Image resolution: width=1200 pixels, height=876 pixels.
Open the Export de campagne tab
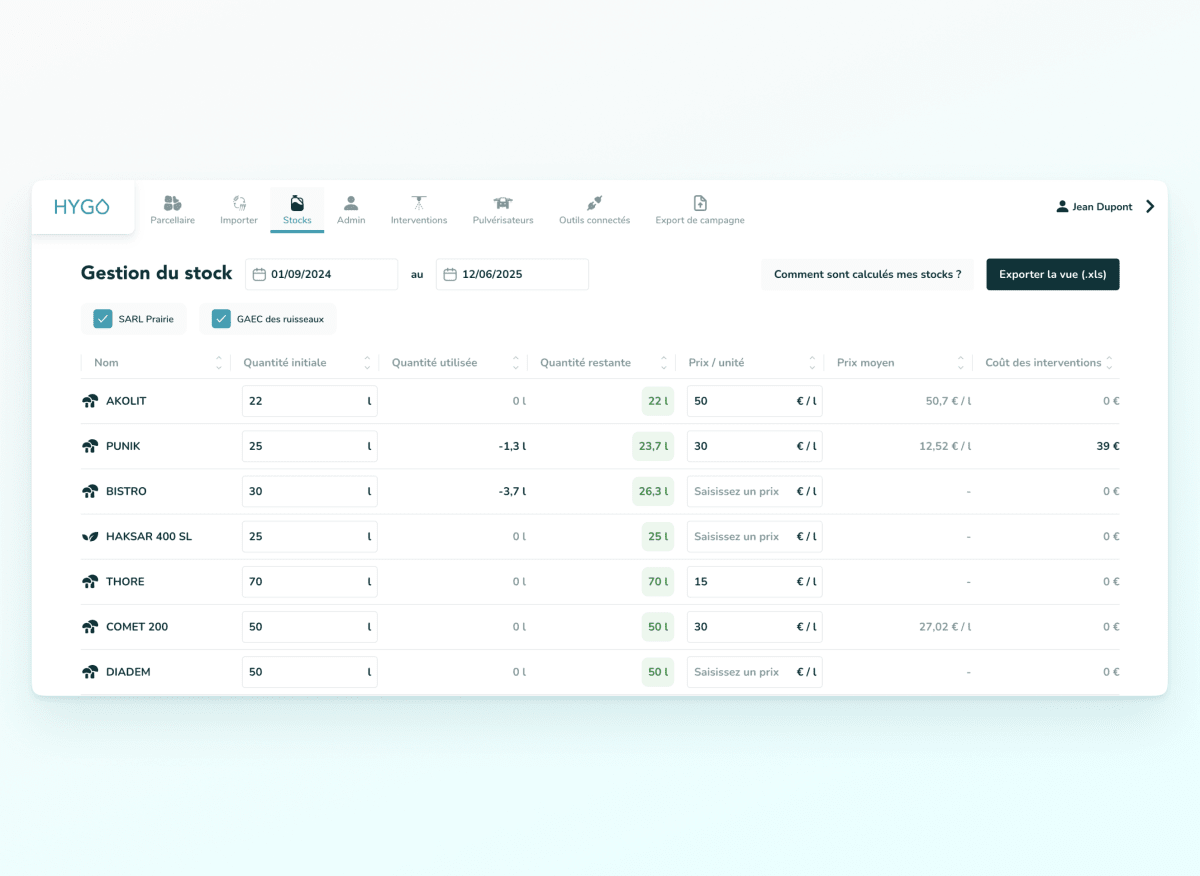click(x=700, y=210)
